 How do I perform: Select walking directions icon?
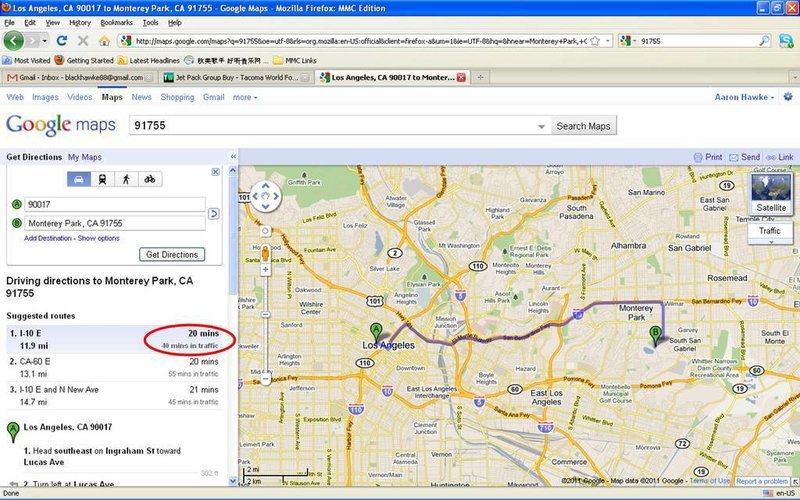[x=126, y=179]
